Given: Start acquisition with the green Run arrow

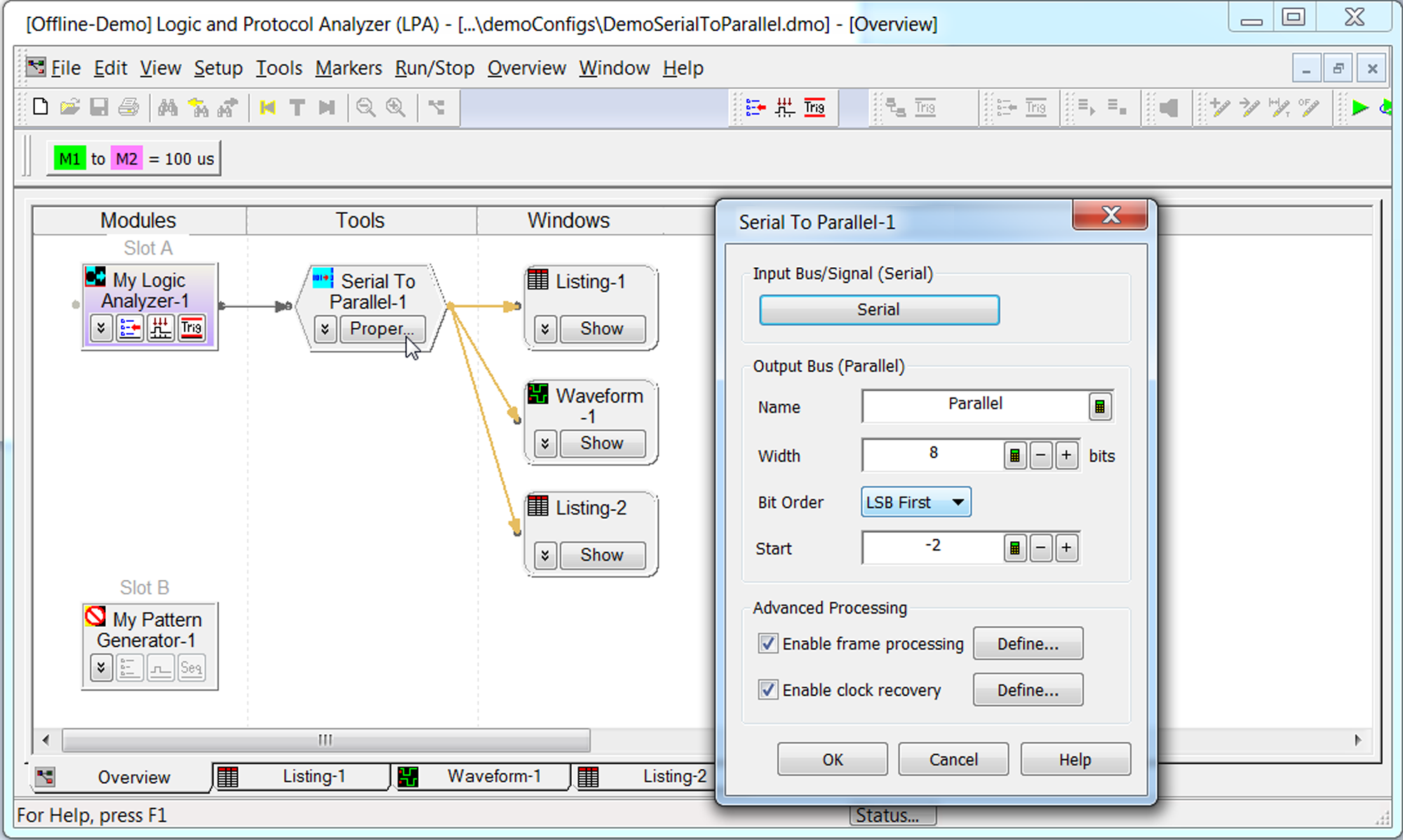Looking at the screenshot, I should pyautogui.click(x=1360, y=107).
